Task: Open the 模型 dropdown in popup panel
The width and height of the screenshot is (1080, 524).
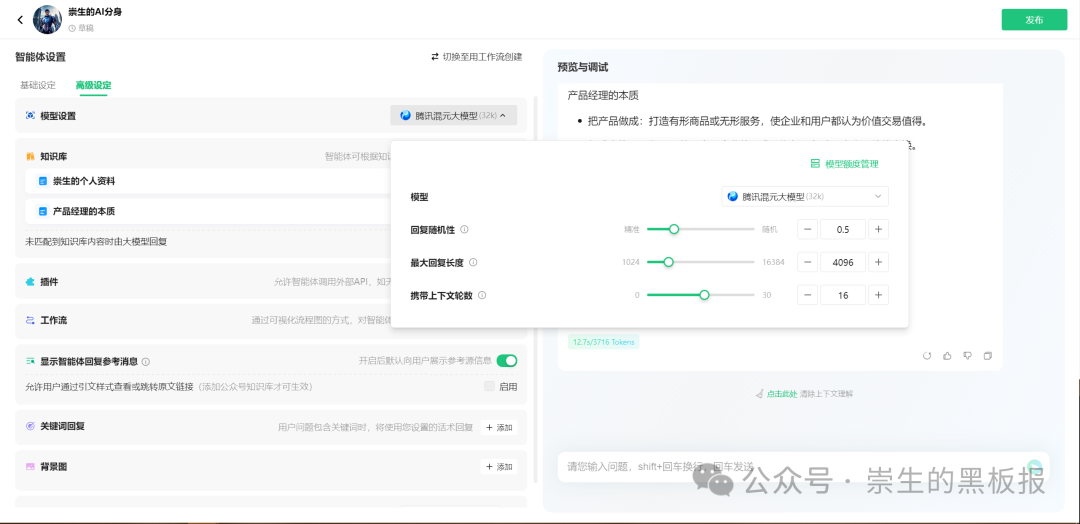Action: [804, 196]
